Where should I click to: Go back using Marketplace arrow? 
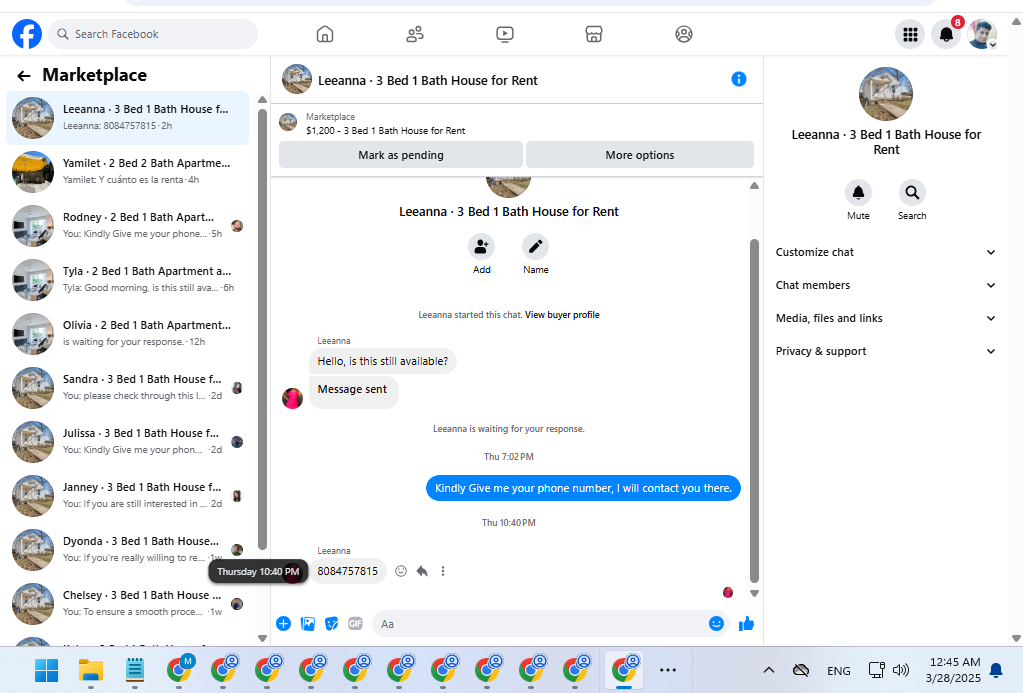[x=23, y=76]
